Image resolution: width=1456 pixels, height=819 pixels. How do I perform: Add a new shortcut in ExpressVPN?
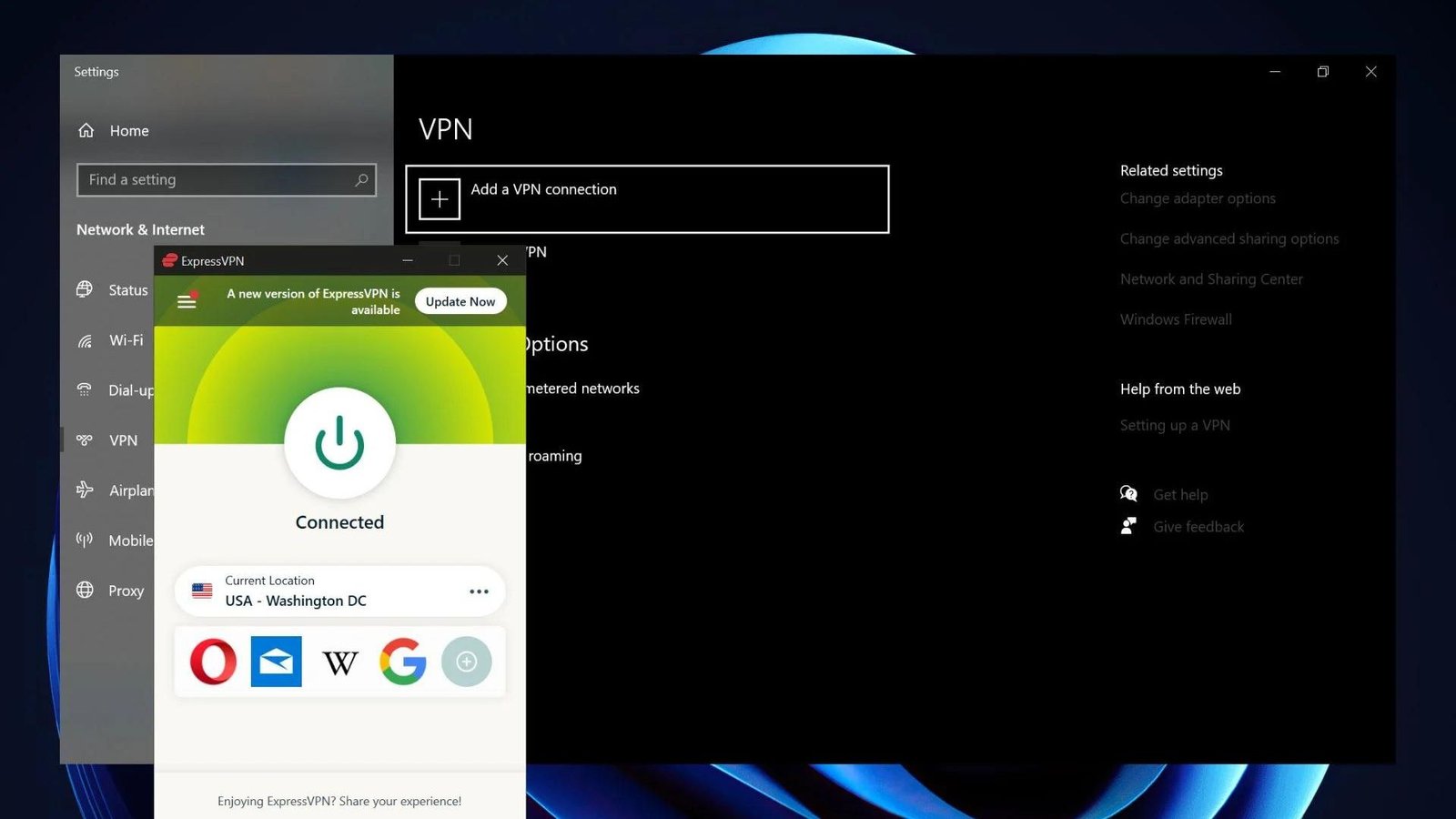tap(467, 662)
